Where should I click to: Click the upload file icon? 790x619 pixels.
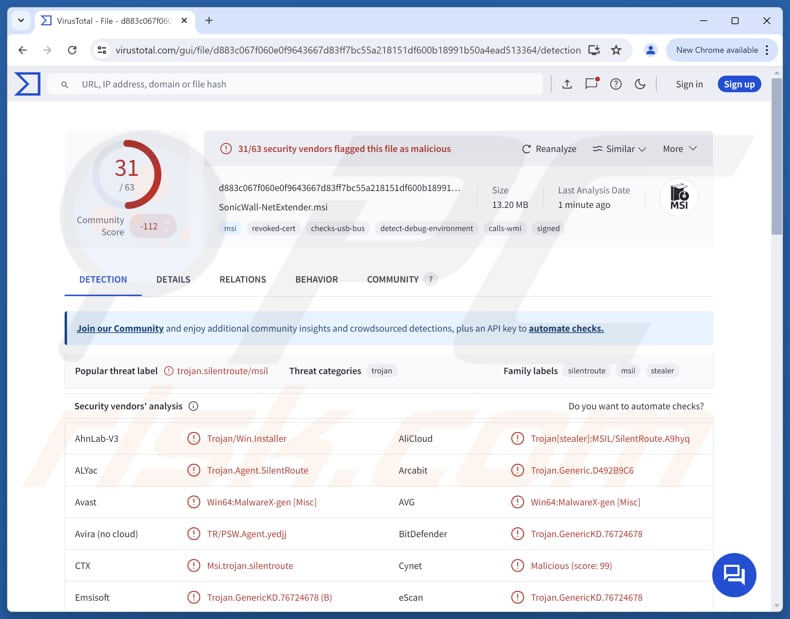point(567,84)
